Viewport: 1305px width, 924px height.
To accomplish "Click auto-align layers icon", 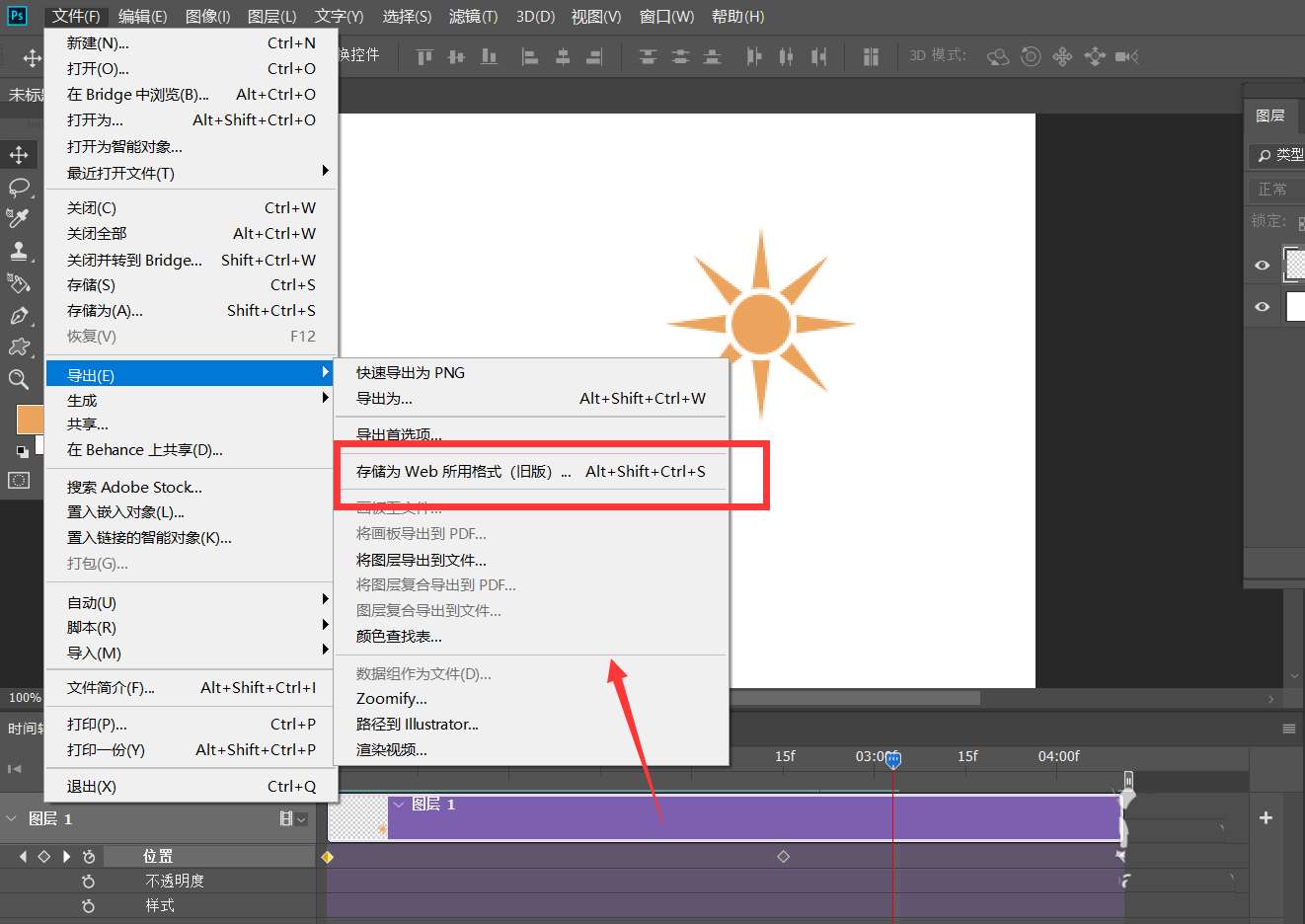I will click(871, 56).
